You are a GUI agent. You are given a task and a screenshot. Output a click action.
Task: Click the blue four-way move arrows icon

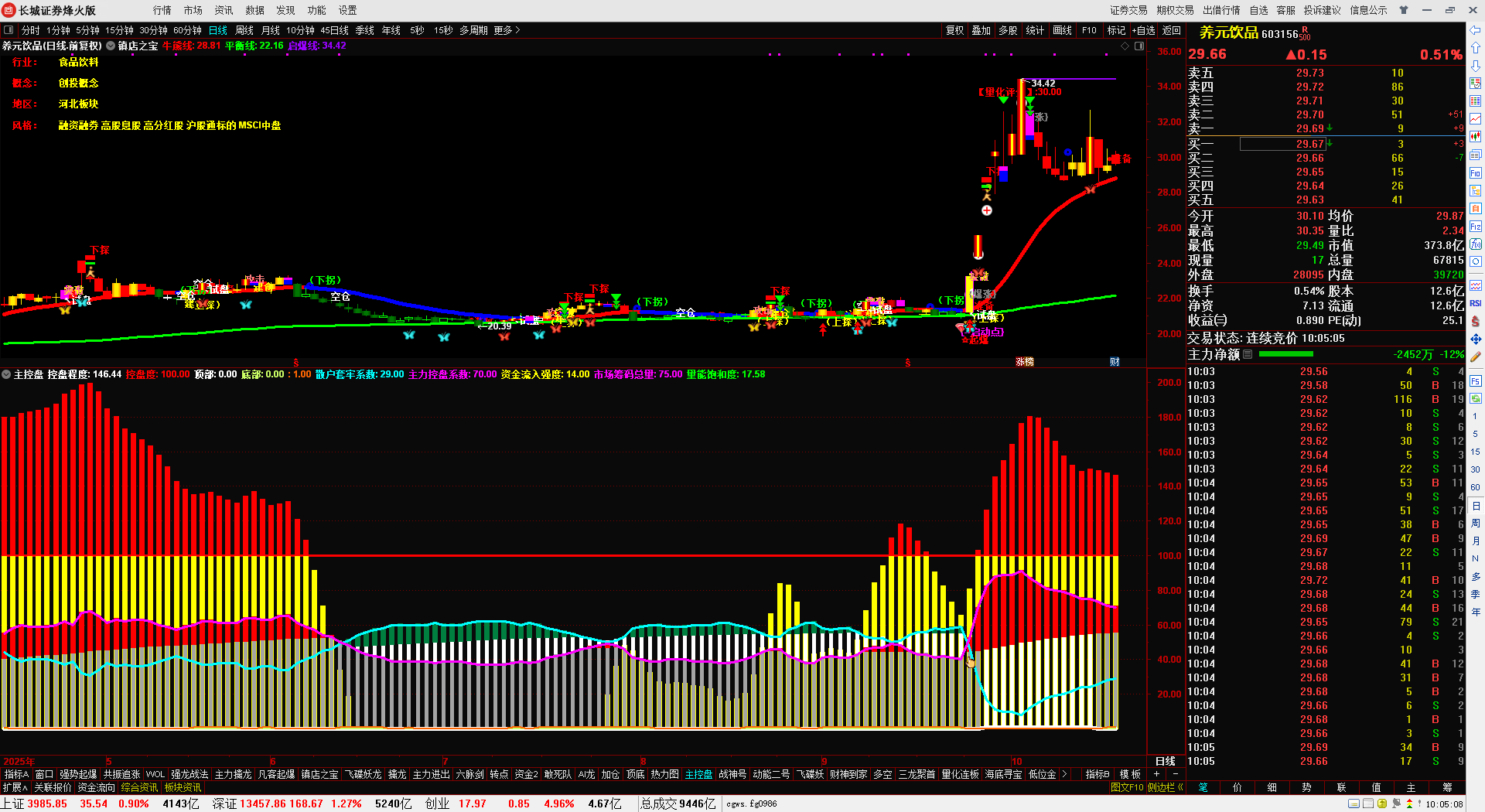click(1476, 339)
